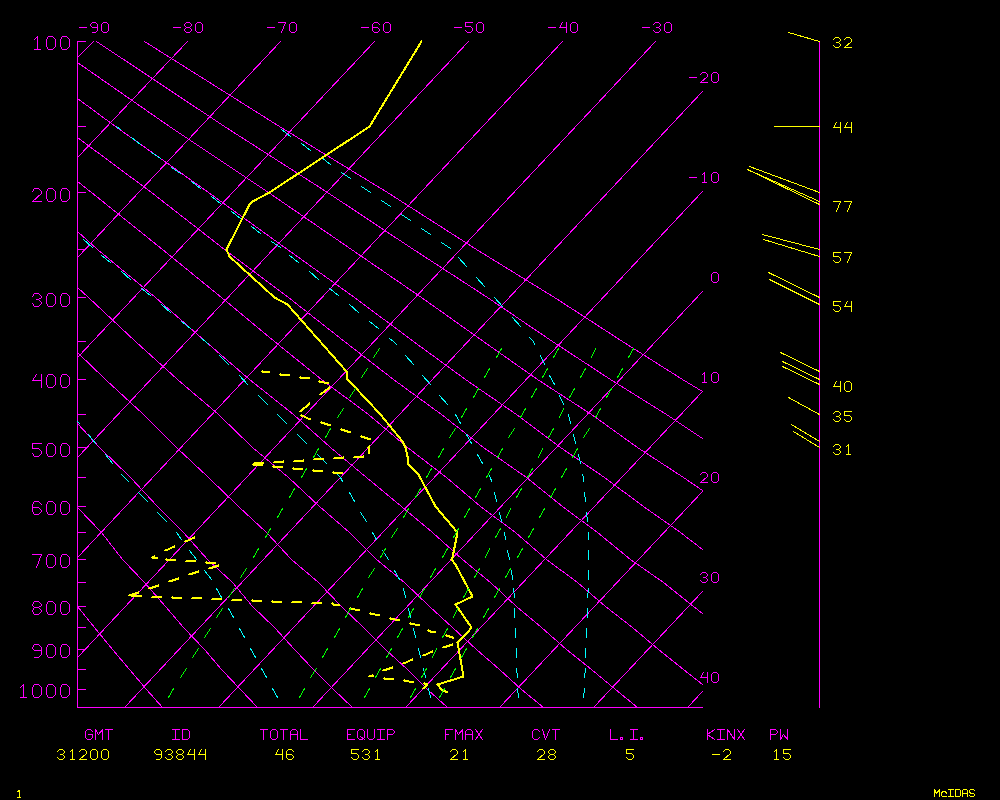Click the McIDAS label in bottom corner
This screenshot has height=800, width=1000.
click(x=953, y=793)
